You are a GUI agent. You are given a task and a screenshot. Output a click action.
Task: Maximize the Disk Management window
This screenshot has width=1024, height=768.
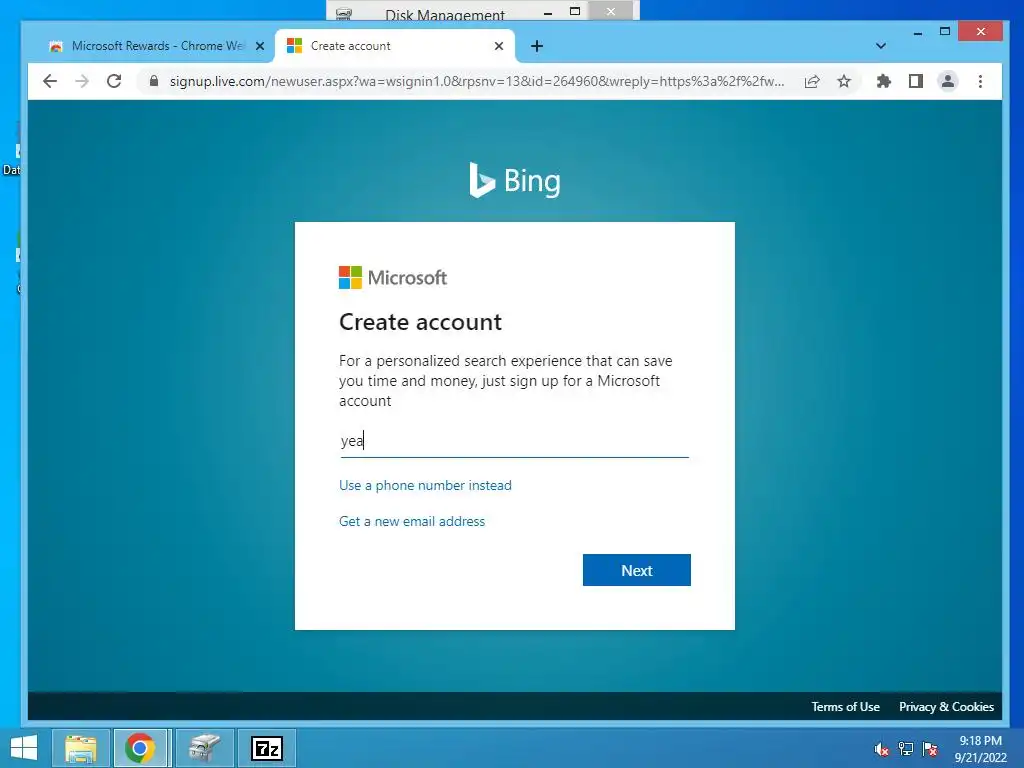tap(575, 11)
